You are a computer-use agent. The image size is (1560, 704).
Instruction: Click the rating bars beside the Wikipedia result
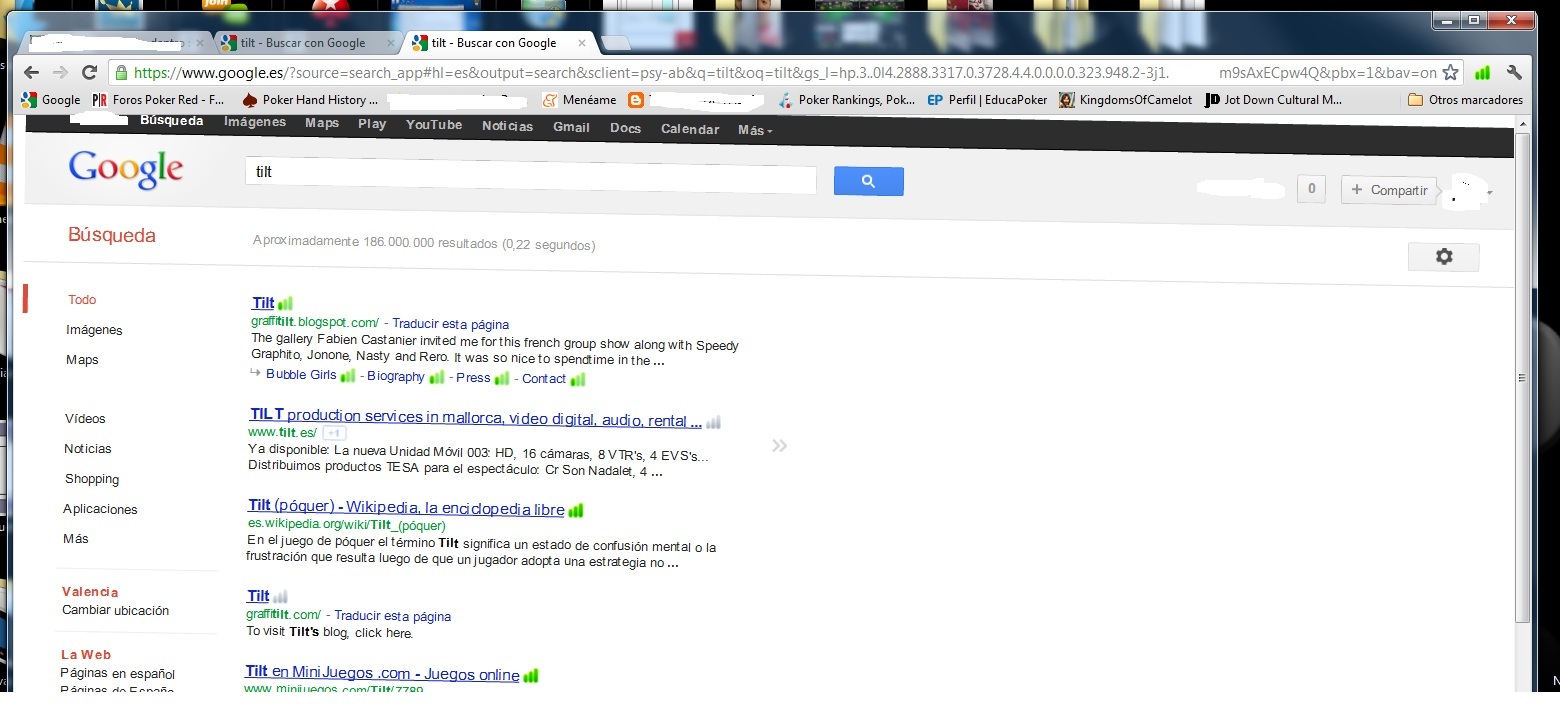click(576, 510)
